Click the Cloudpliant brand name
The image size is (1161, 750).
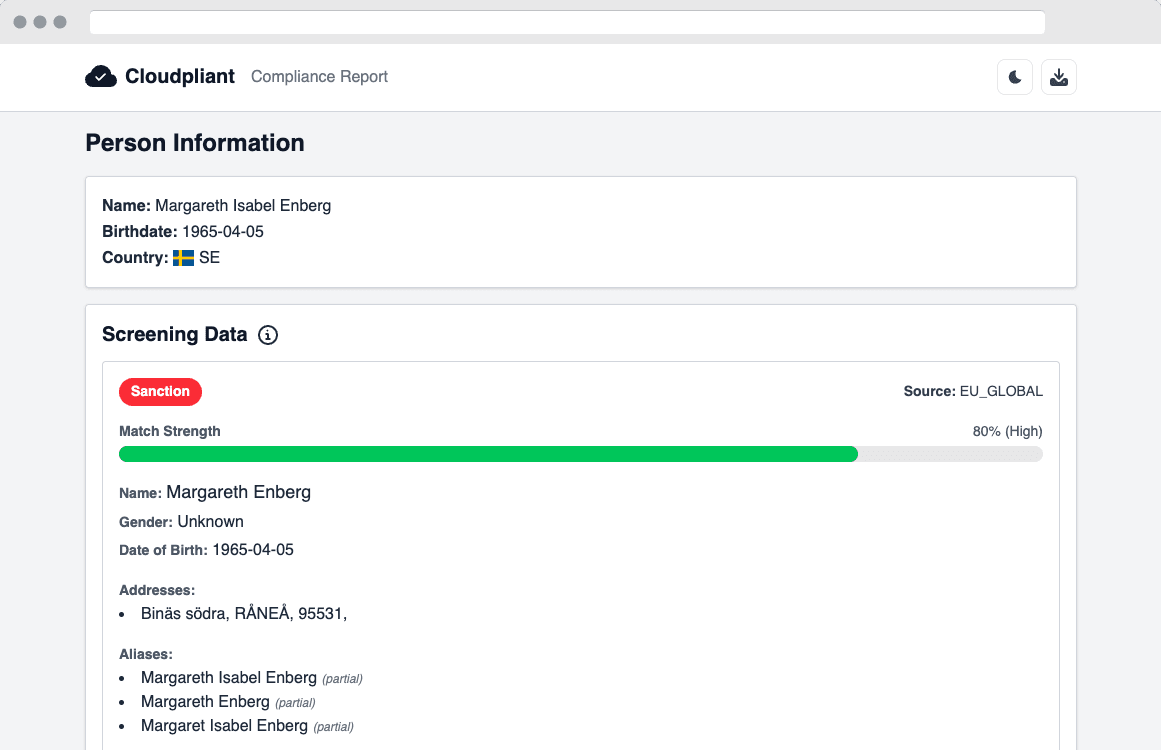pyautogui.click(x=180, y=76)
